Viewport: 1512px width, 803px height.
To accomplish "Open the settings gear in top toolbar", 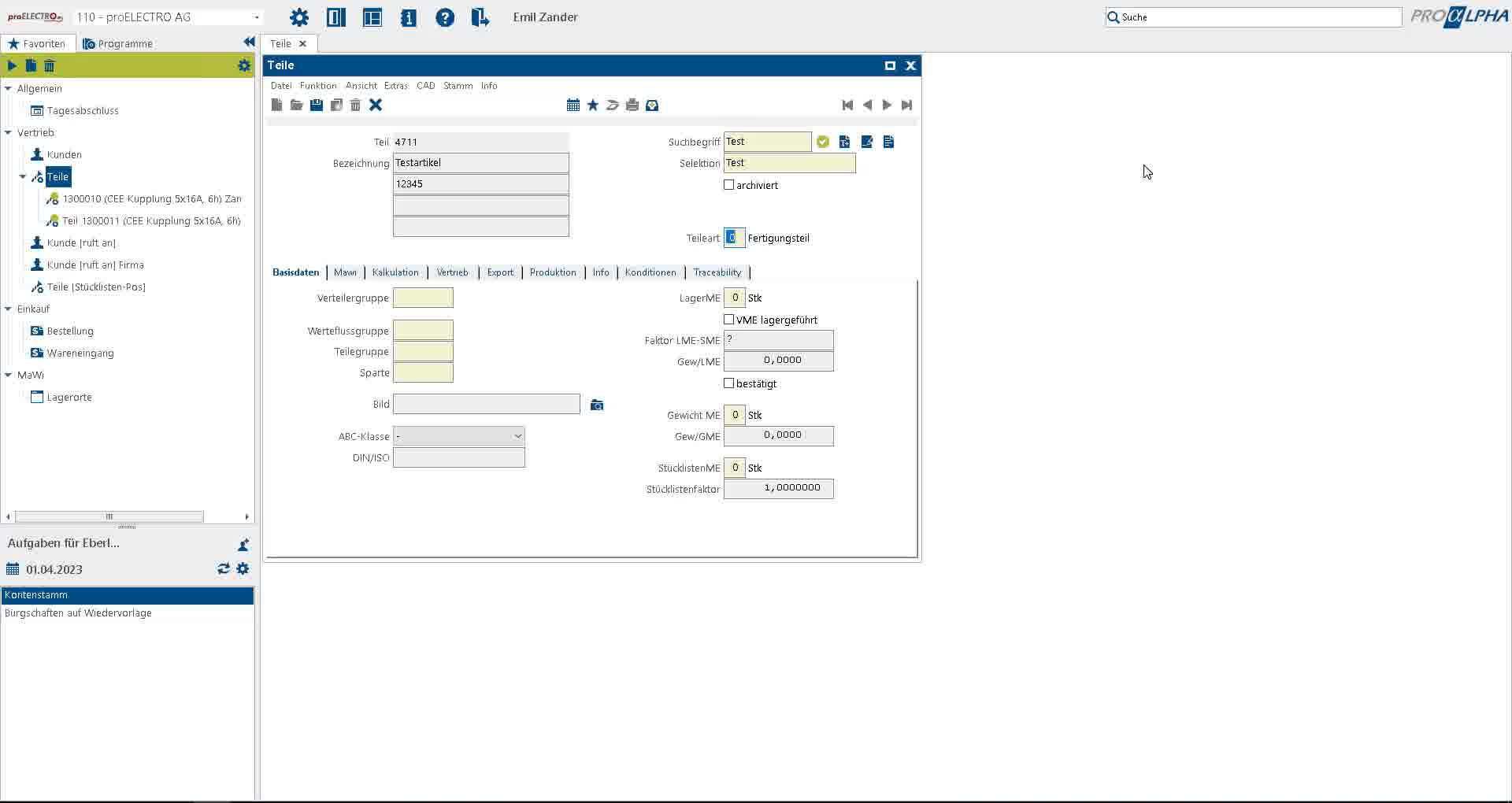I will tap(299, 17).
